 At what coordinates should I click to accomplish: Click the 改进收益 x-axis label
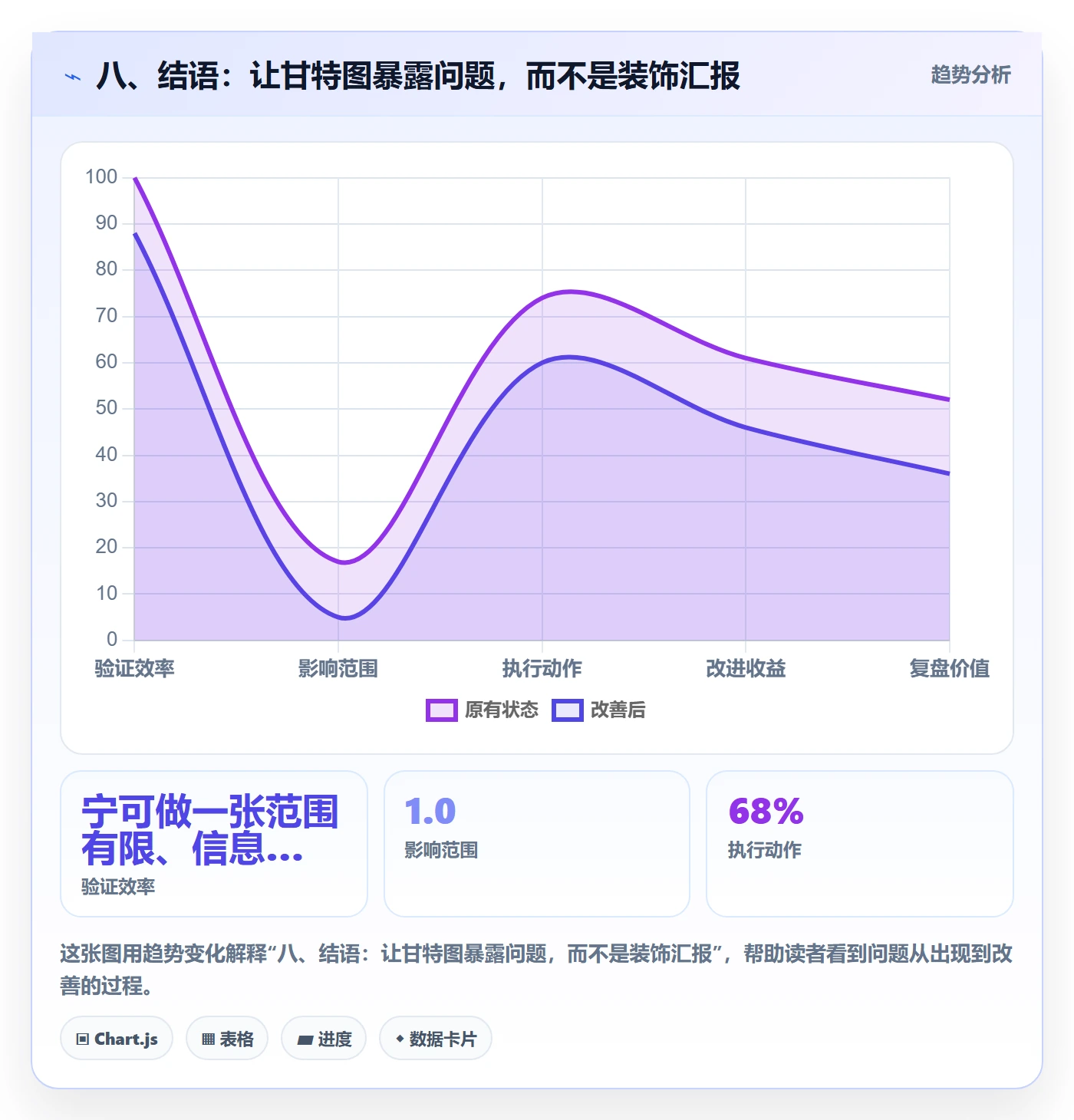(x=746, y=669)
